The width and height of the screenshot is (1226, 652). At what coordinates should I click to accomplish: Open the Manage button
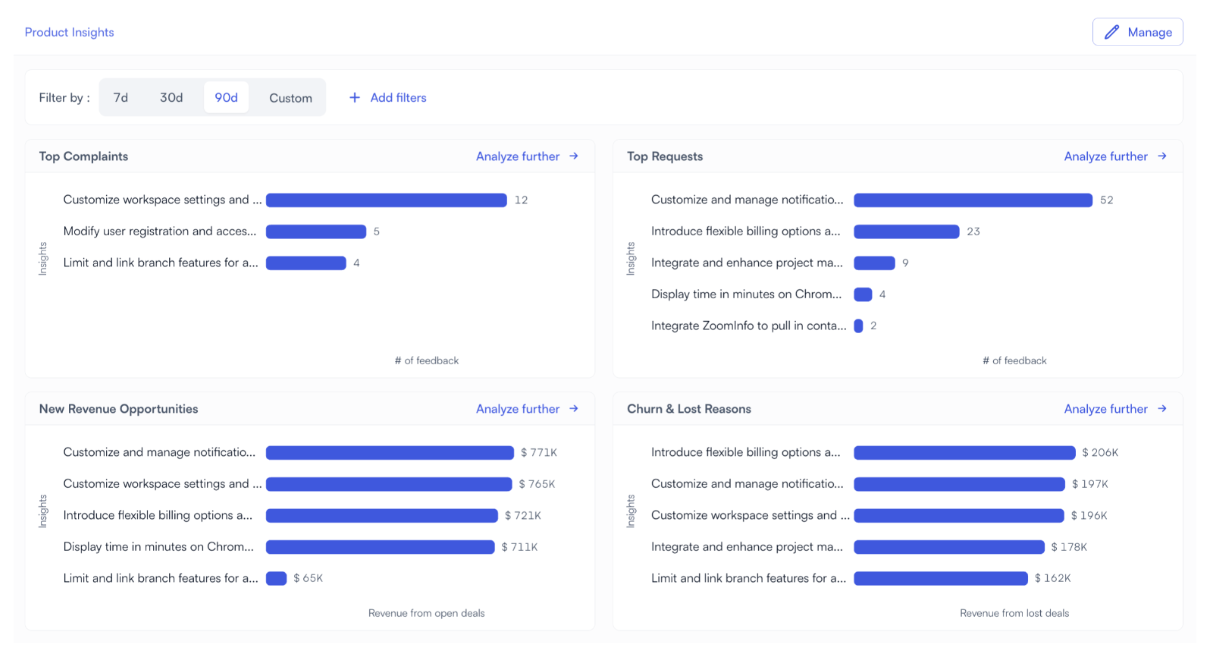pos(1137,32)
